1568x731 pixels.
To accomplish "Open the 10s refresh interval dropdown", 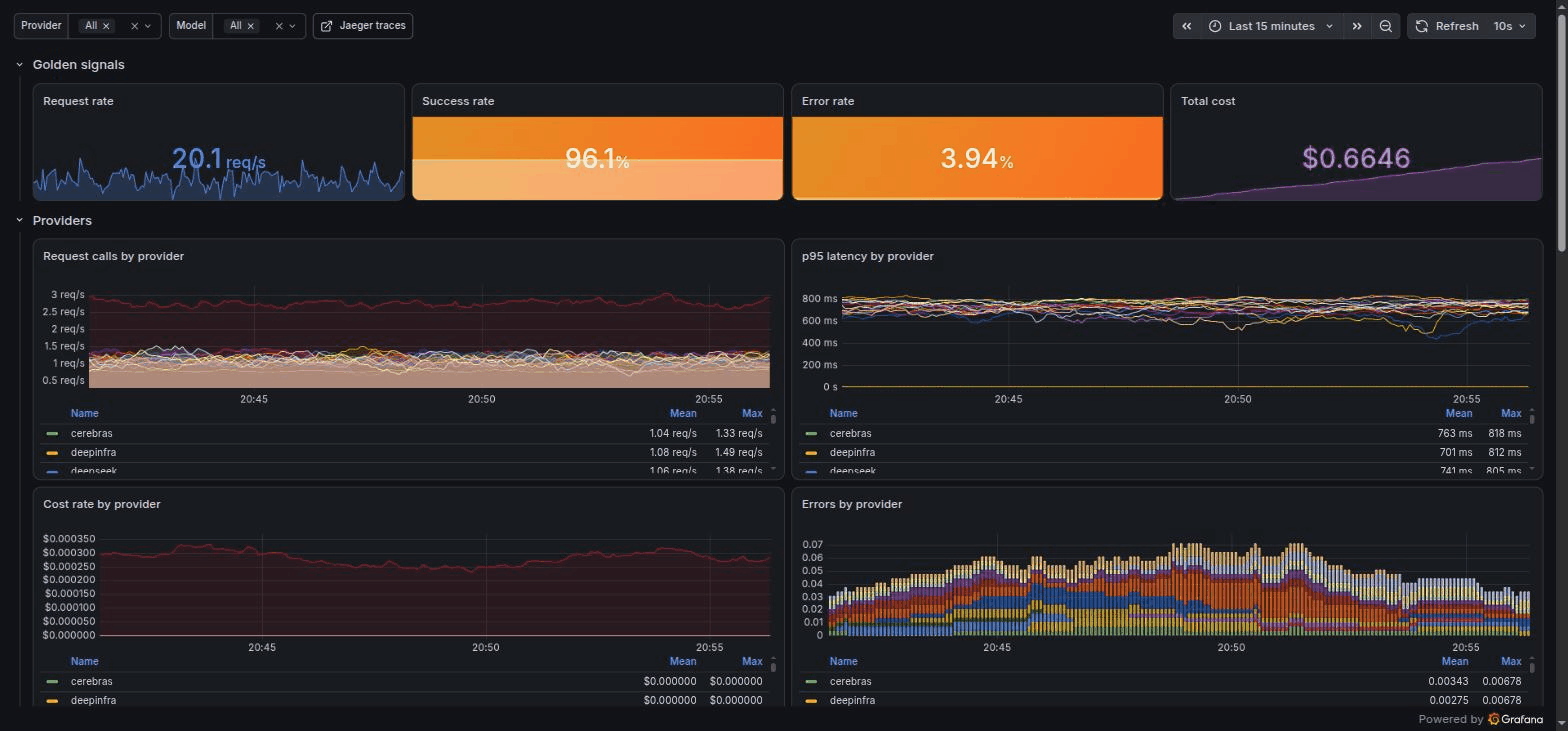I will [x=1510, y=26].
